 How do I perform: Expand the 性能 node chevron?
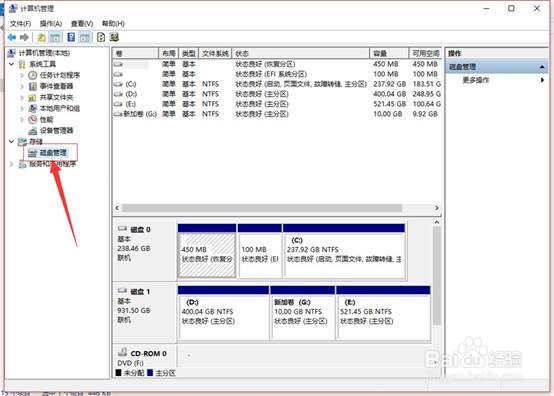[x=22, y=119]
